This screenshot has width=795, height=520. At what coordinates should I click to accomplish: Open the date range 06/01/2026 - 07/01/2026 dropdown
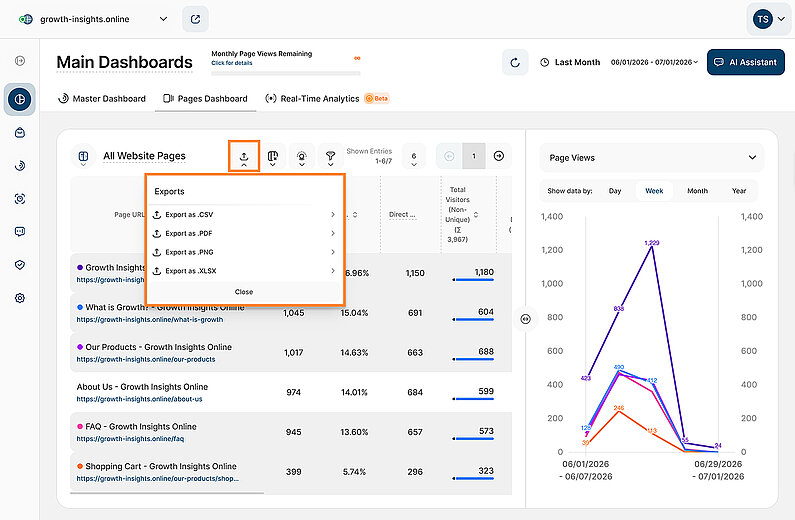[x=654, y=62]
